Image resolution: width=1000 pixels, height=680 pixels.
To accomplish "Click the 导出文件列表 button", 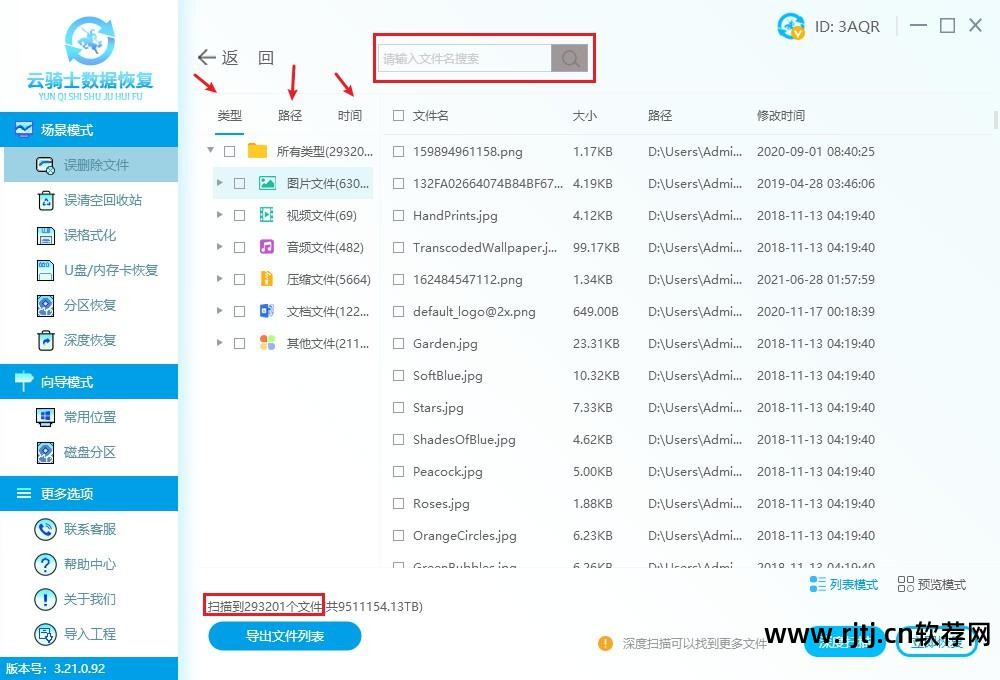I will 284,636.
